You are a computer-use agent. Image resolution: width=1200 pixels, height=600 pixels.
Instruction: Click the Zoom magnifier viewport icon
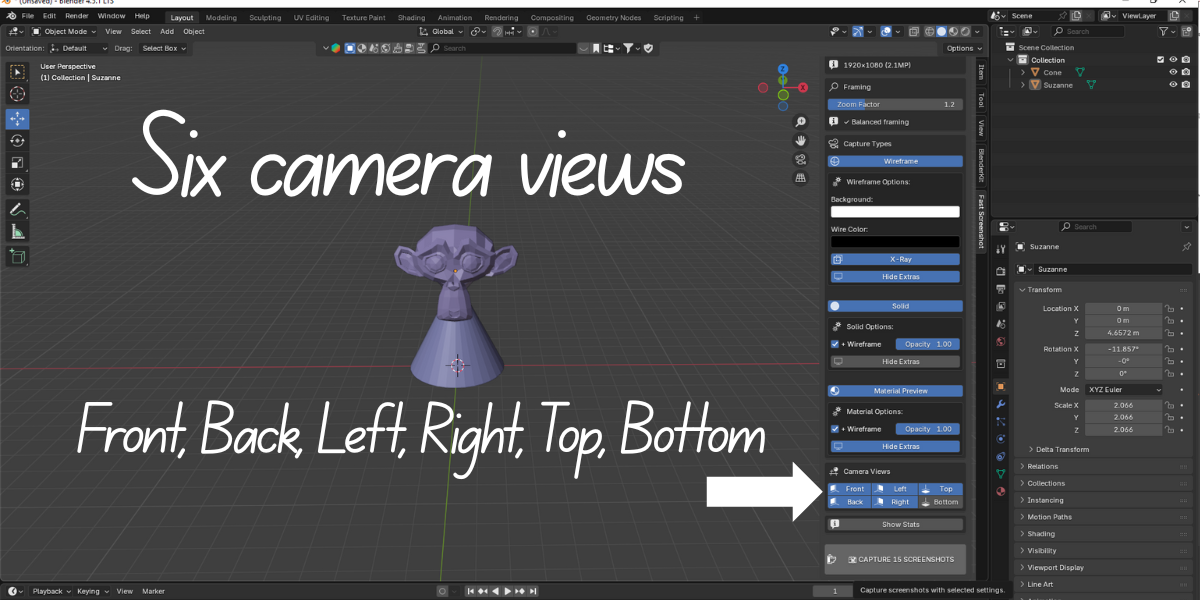801,122
